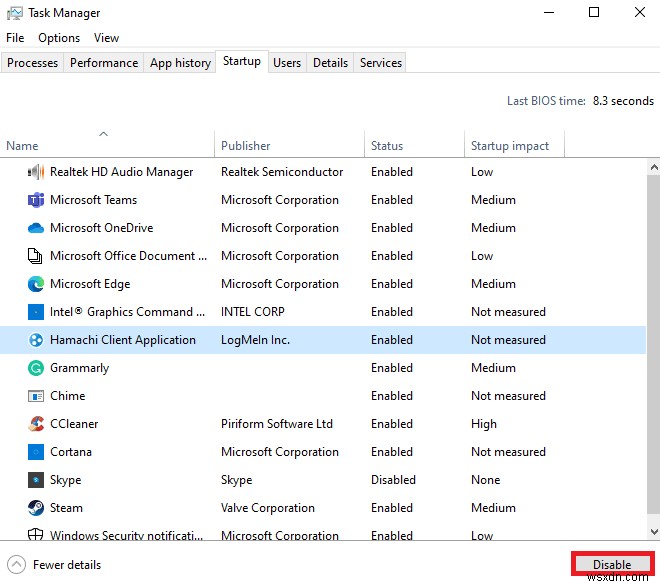This screenshot has height=587, width=660.
Task: Click the Microsoft Teams icon
Action: pos(36,200)
